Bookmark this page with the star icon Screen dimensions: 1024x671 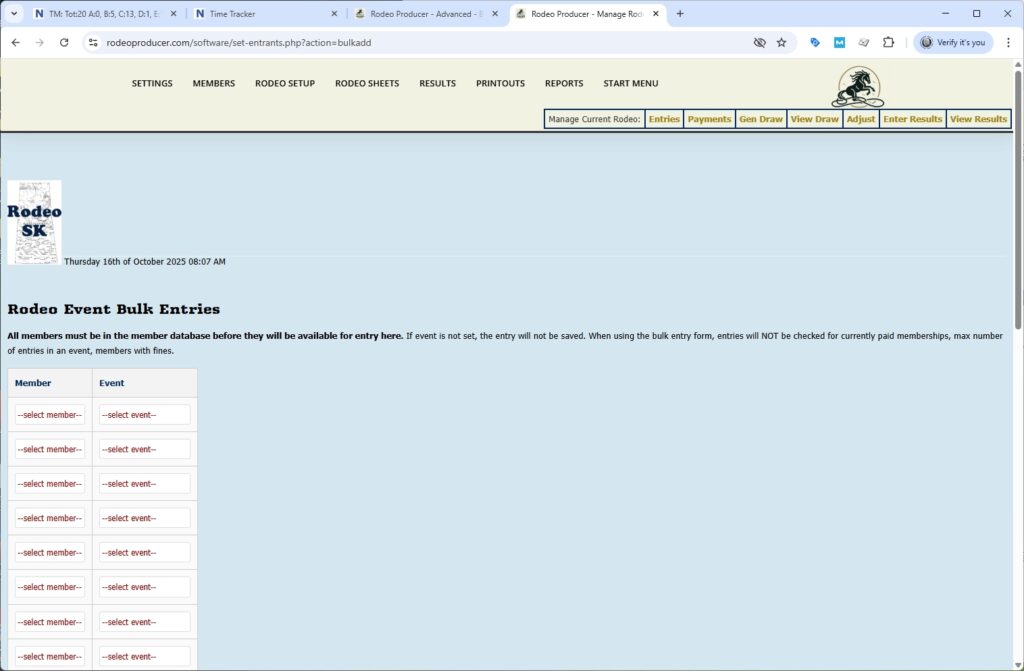782,43
